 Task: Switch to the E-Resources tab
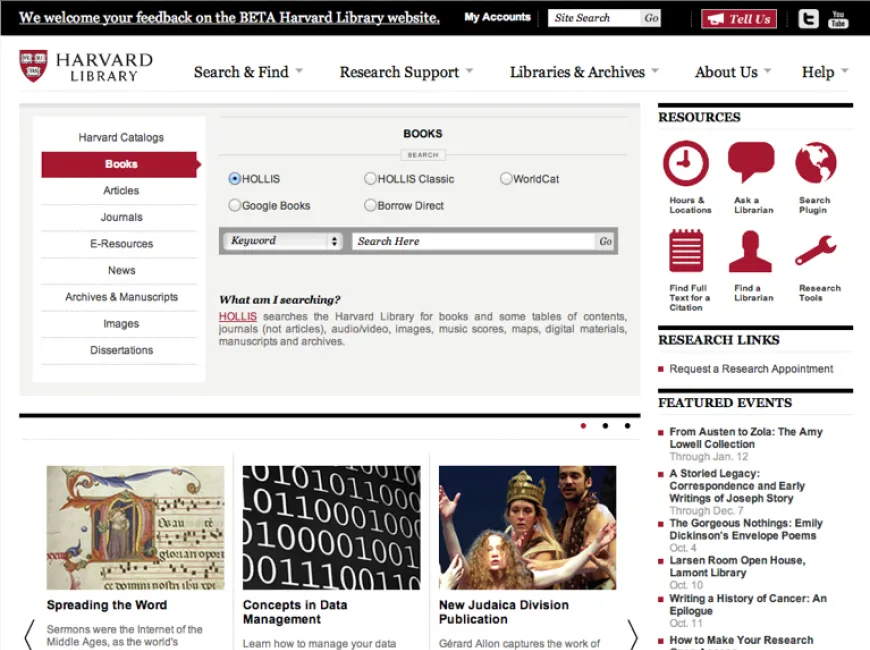121,244
